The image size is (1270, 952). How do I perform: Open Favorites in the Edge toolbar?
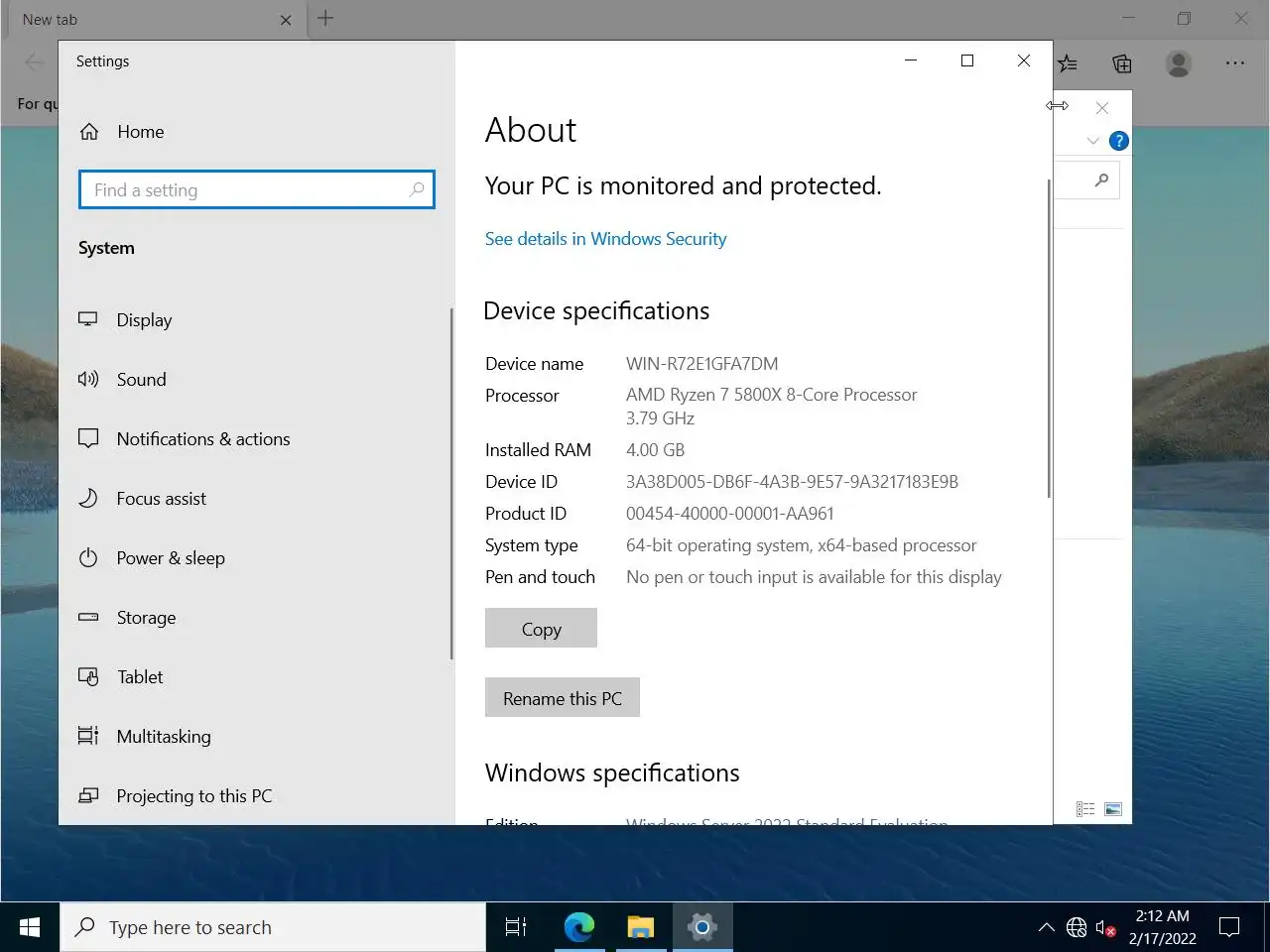(1067, 63)
